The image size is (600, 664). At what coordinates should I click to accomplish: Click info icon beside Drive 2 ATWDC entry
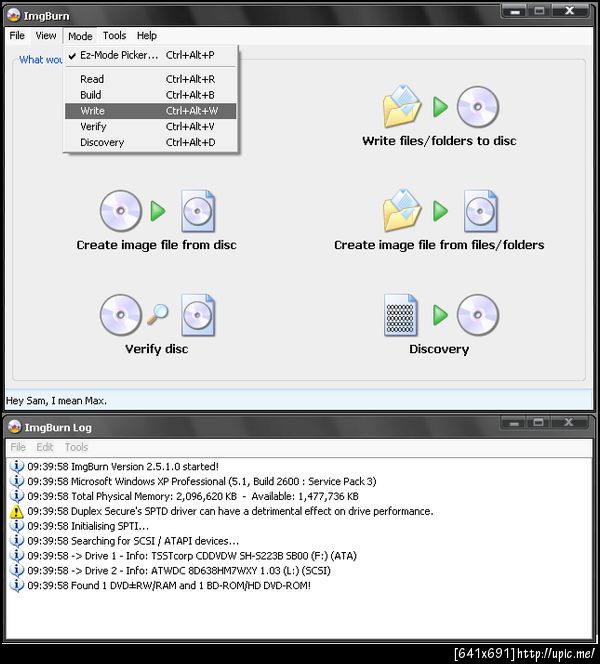pos(17,570)
